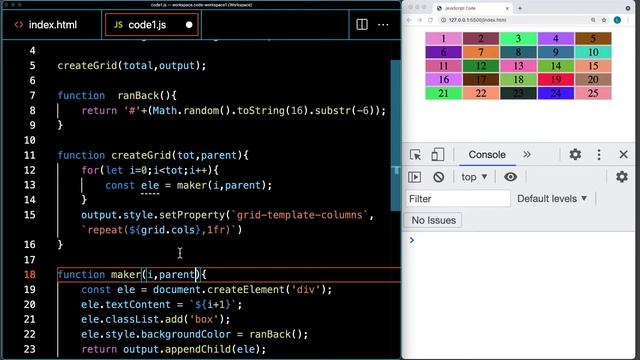The image size is (640, 360).
Task: Click 'classList' on line 21
Action: (132, 320)
